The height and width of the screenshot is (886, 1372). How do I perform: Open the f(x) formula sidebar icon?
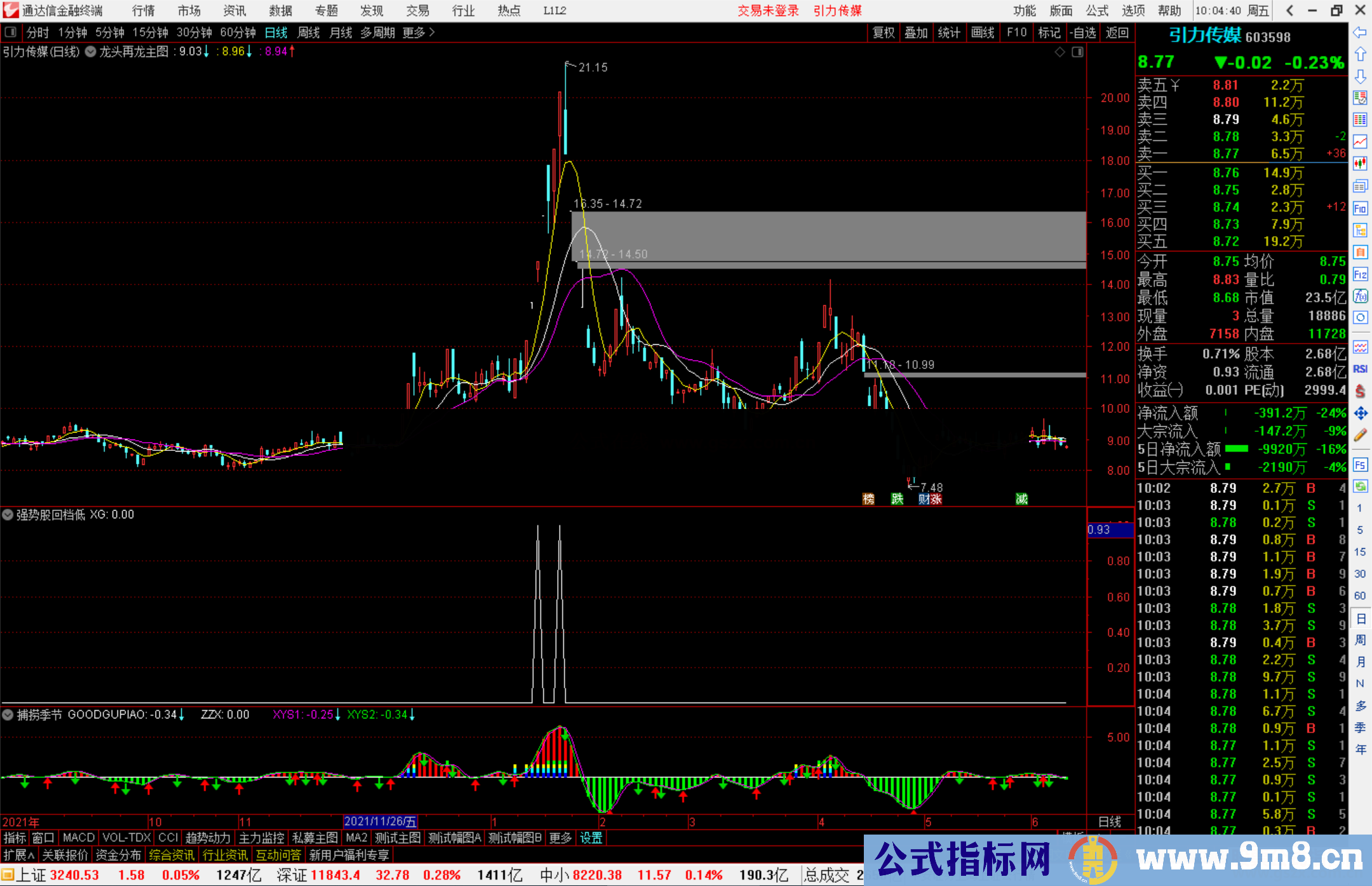click(x=1360, y=296)
